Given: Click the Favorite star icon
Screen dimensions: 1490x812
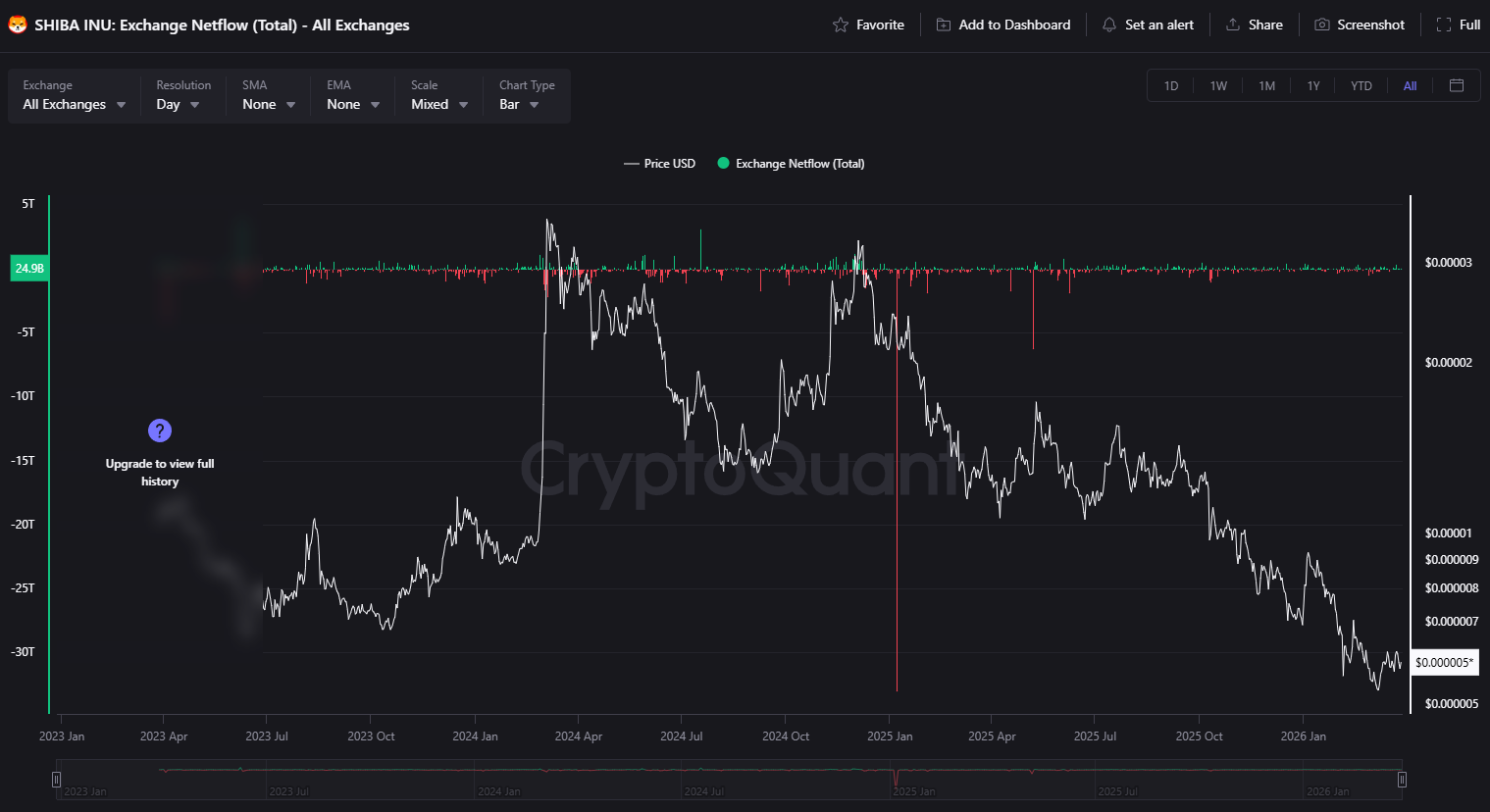Looking at the screenshot, I should 841,25.
